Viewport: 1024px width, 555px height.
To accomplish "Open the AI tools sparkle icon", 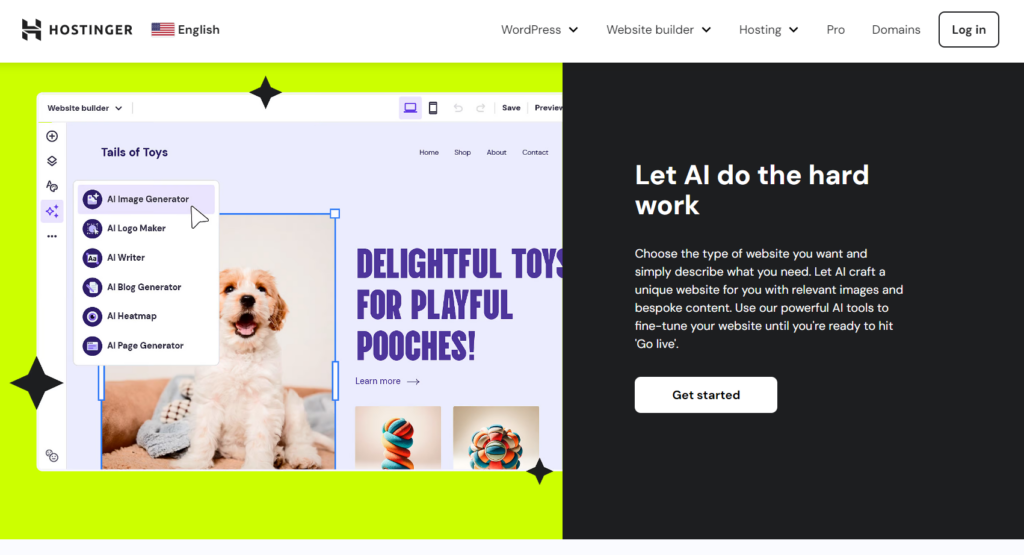I will tap(52, 211).
